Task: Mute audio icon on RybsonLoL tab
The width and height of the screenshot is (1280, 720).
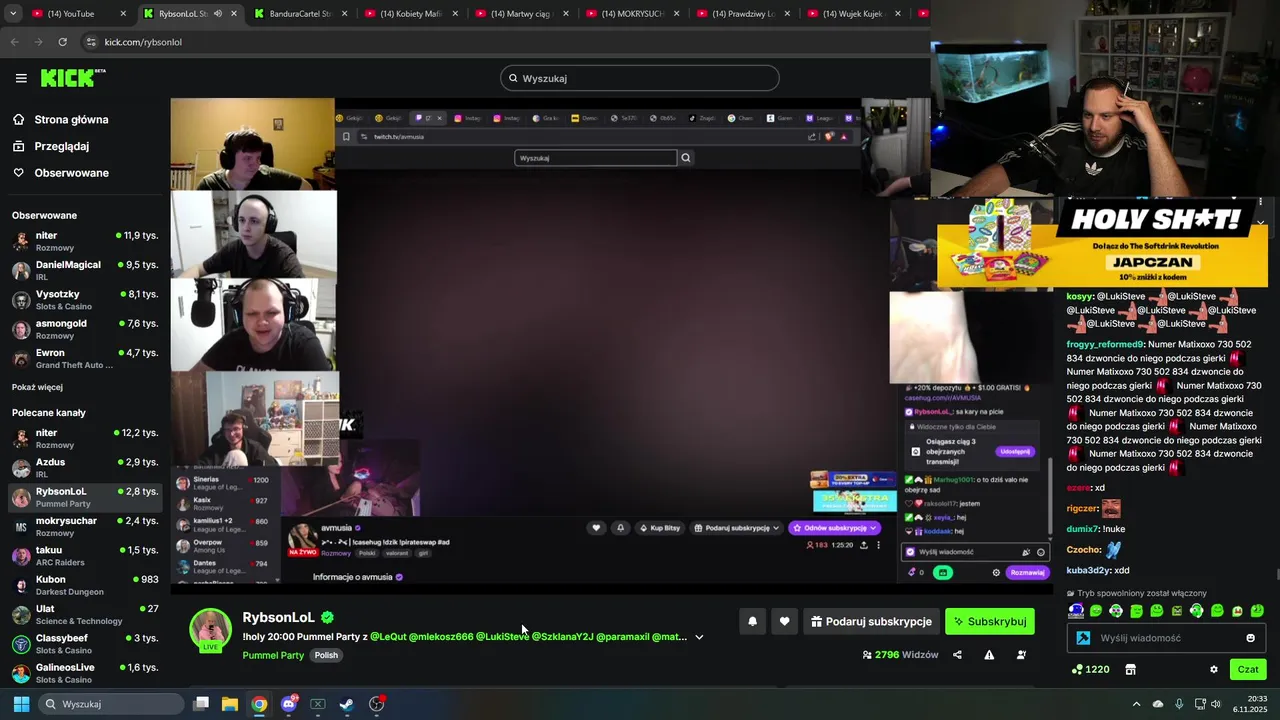Action: (x=217, y=14)
